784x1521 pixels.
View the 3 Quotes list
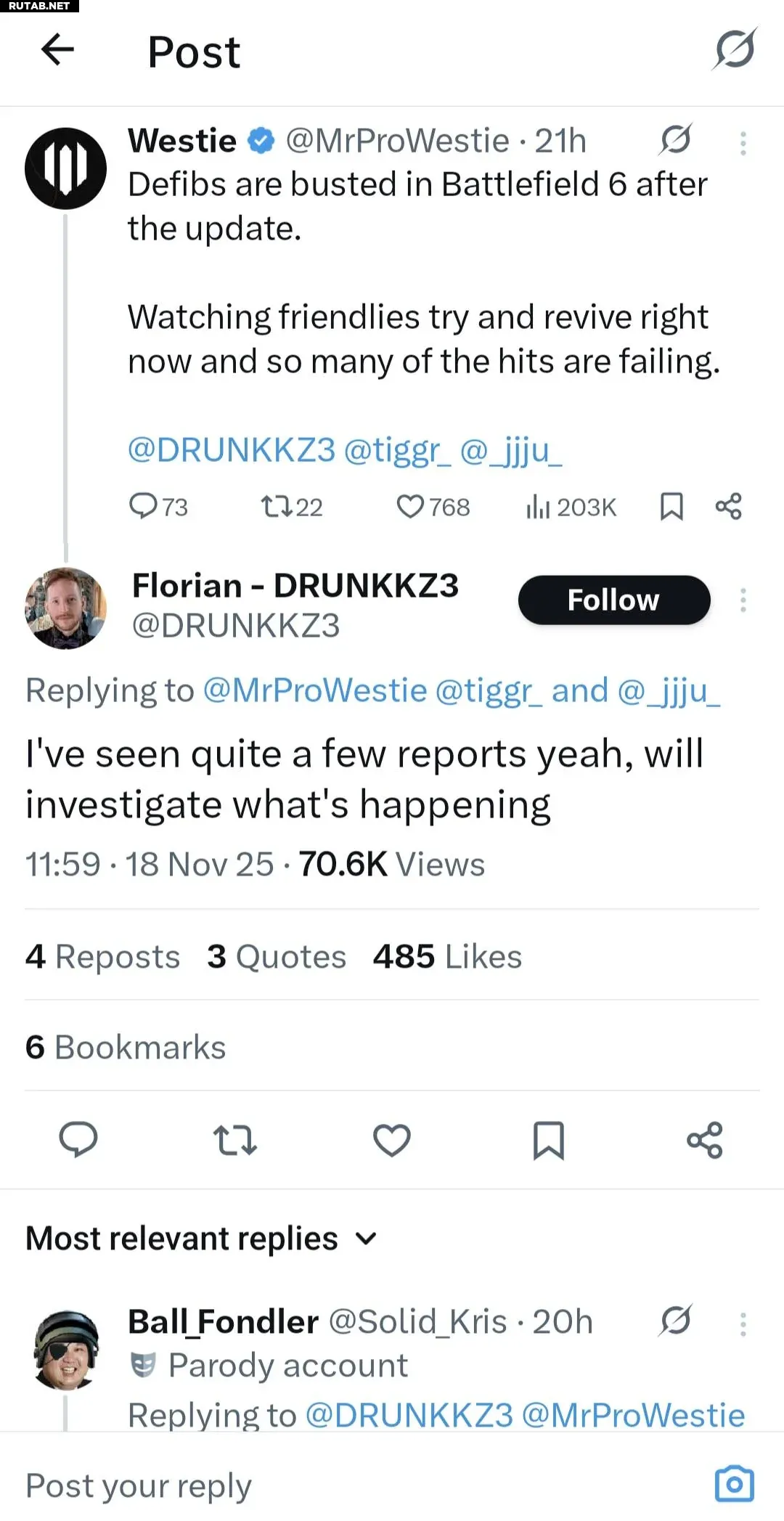pos(277,957)
